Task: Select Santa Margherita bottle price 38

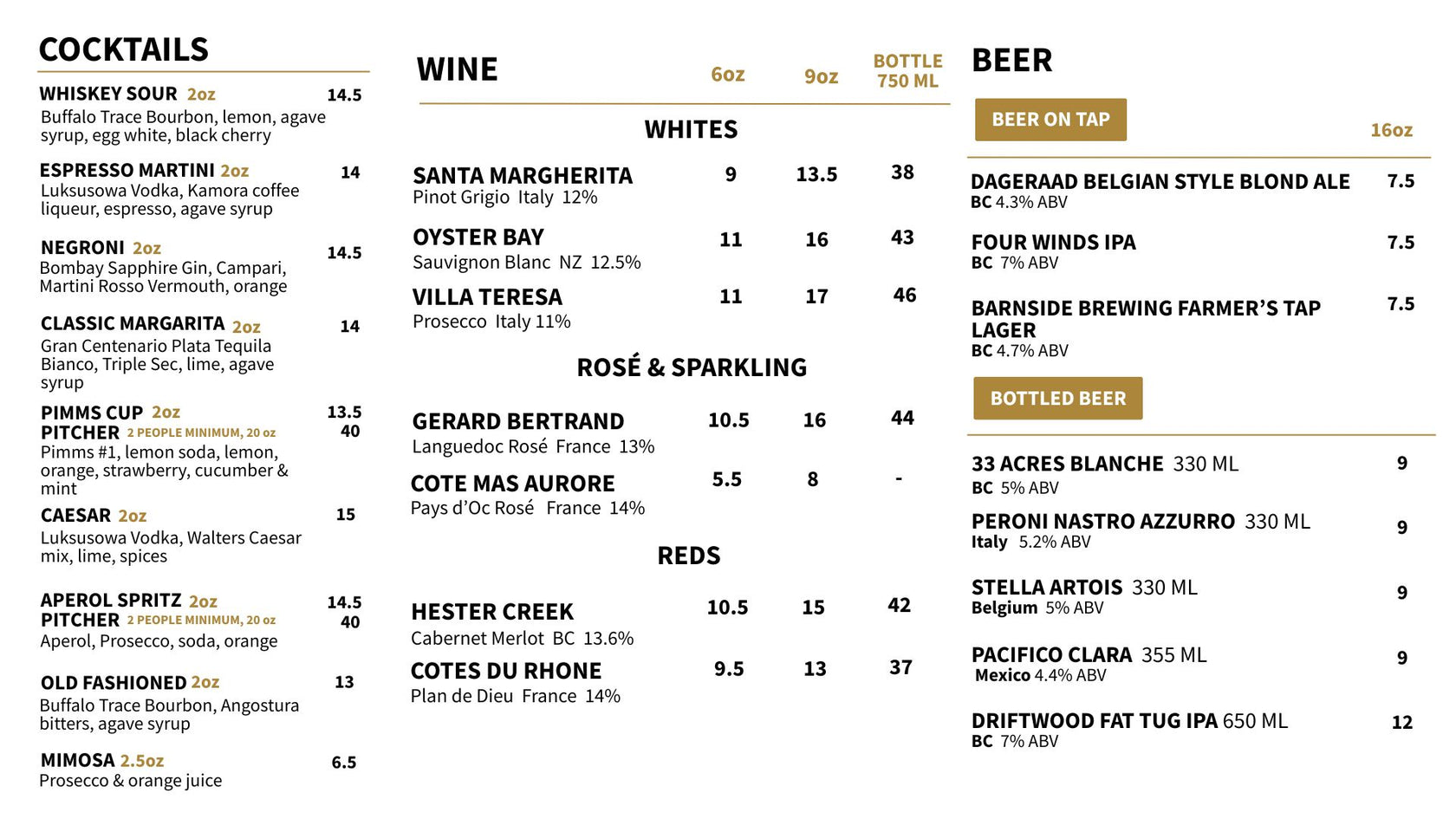Action: click(x=902, y=172)
